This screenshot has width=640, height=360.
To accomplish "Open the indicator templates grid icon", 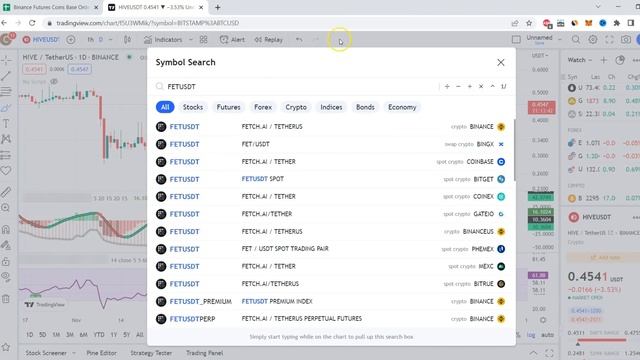I will 203,40.
